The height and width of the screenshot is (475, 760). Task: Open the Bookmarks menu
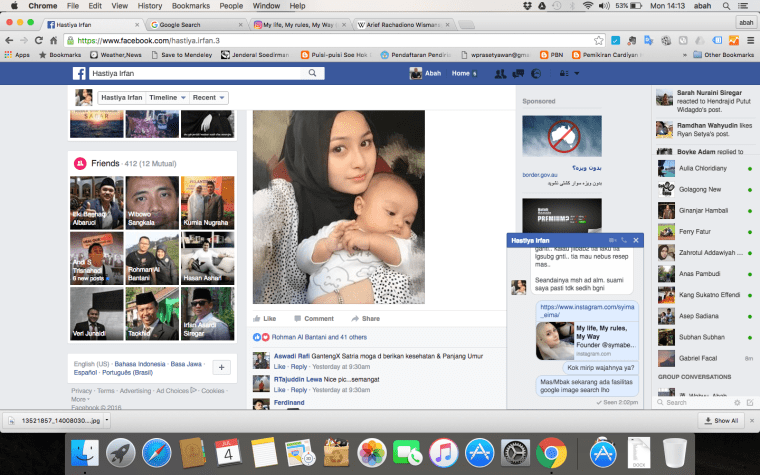[191, 6]
